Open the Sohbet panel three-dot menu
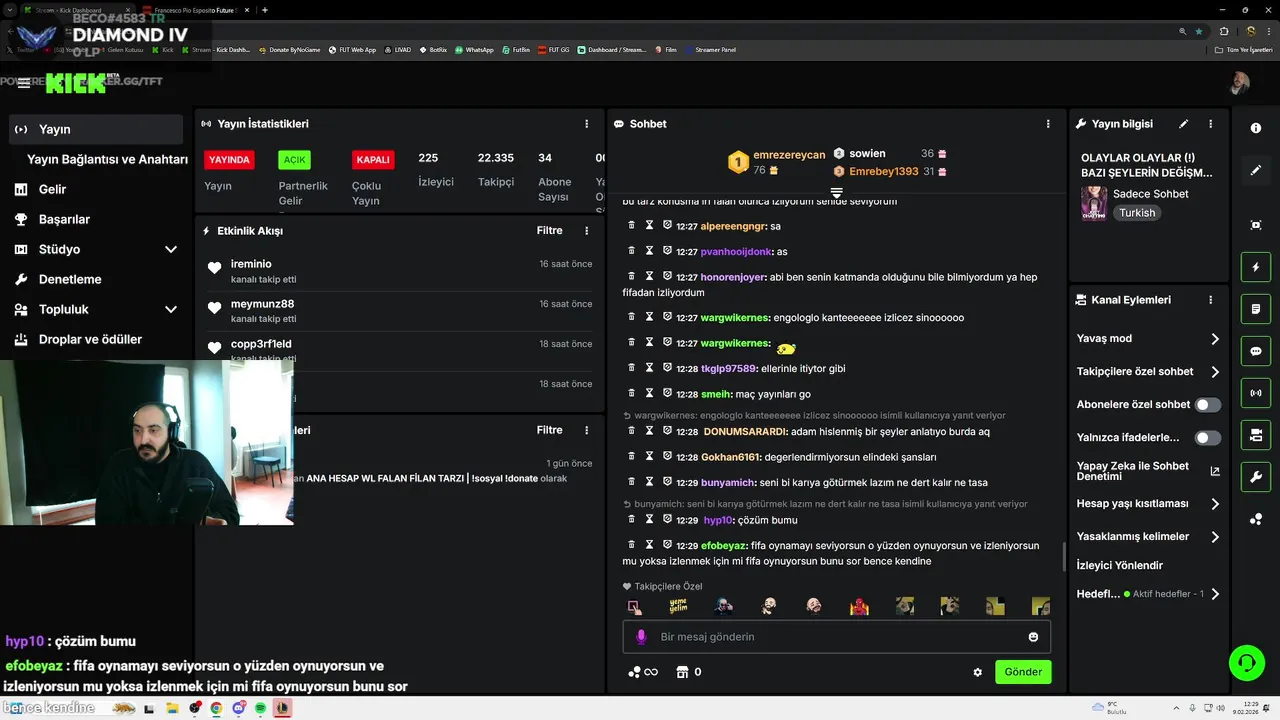The height and width of the screenshot is (720, 1280). click(1048, 124)
